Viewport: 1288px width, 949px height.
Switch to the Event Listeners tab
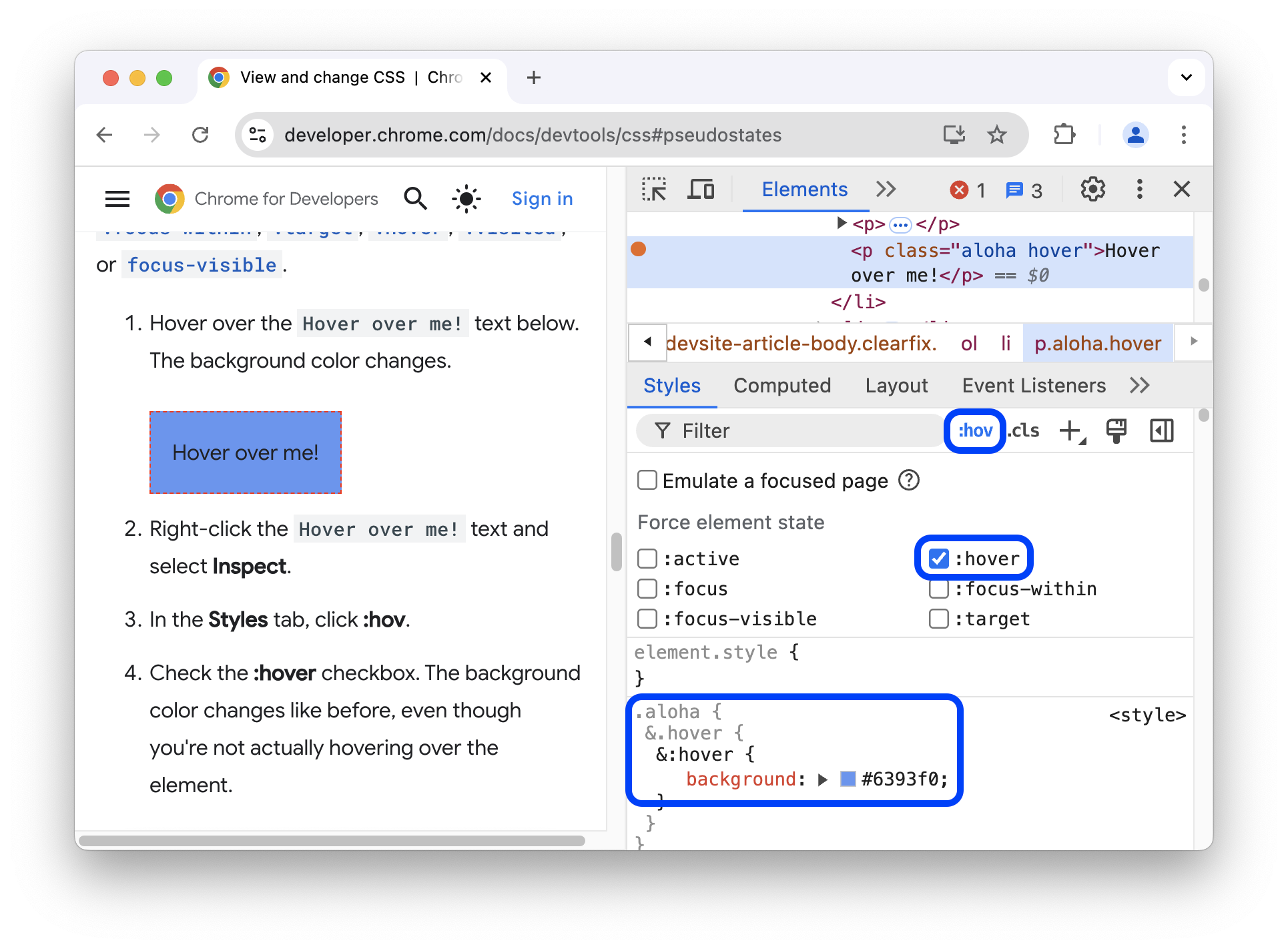pyautogui.click(x=1033, y=385)
